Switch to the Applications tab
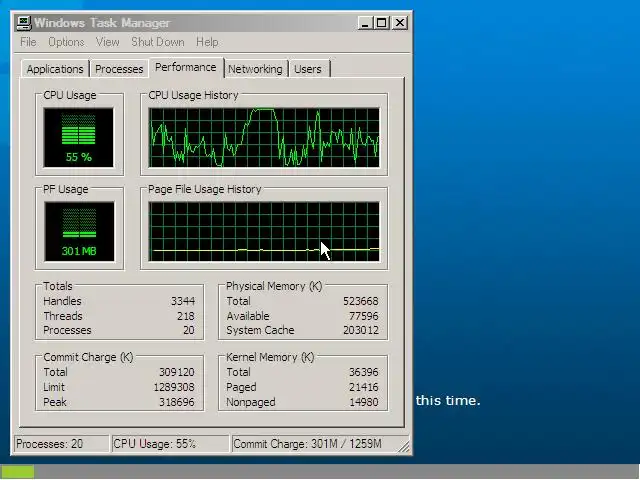Image resolution: width=640 pixels, height=480 pixels. coord(55,69)
